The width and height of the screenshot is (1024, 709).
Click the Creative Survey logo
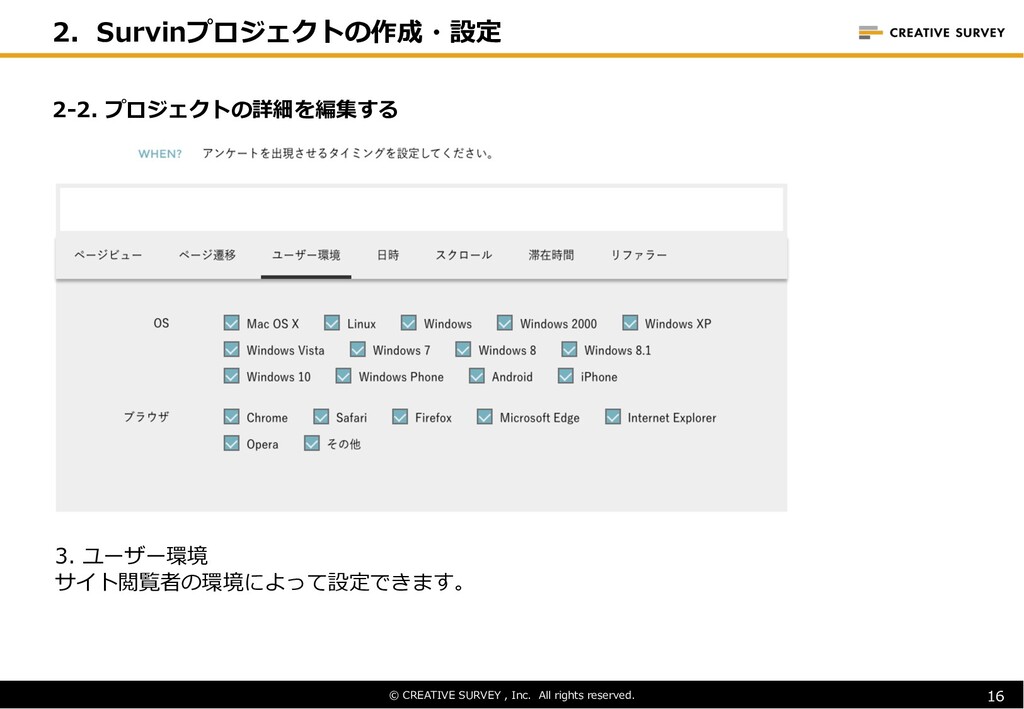click(932, 32)
